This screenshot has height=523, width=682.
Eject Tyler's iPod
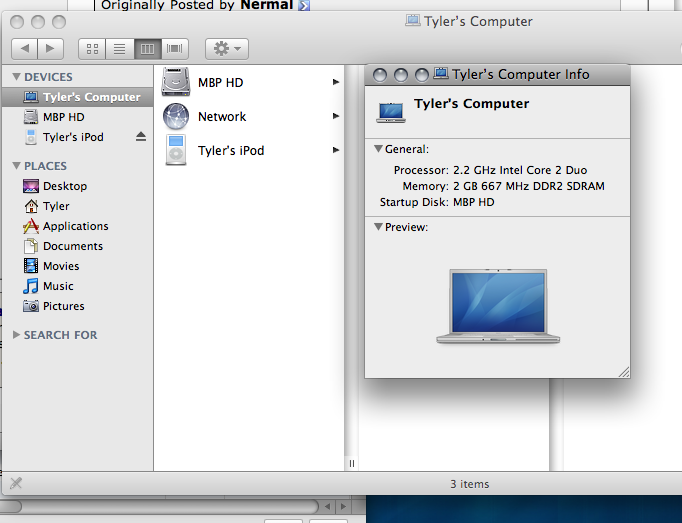pyautogui.click(x=140, y=137)
